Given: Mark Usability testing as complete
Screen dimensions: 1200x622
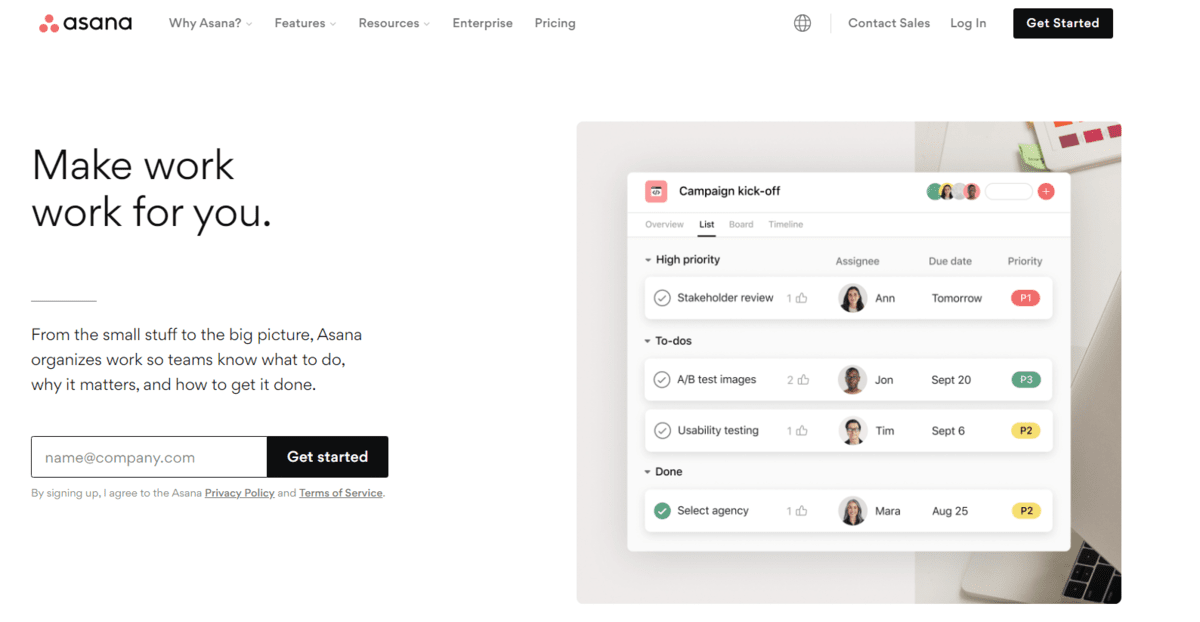Looking at the screenshot, I should pos(662,431).
